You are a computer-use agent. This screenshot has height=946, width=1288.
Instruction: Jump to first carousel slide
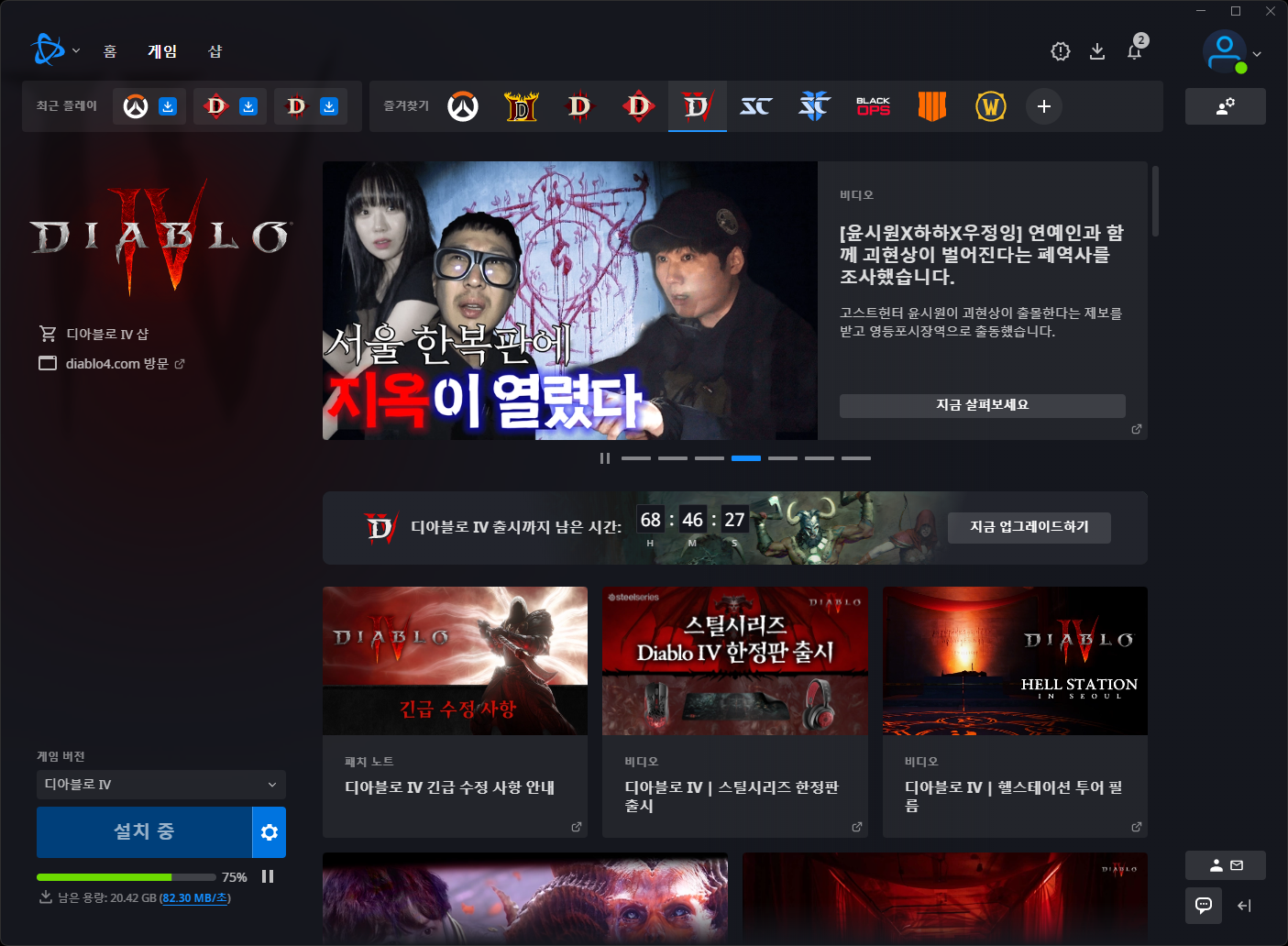click(x=636, y=458)
